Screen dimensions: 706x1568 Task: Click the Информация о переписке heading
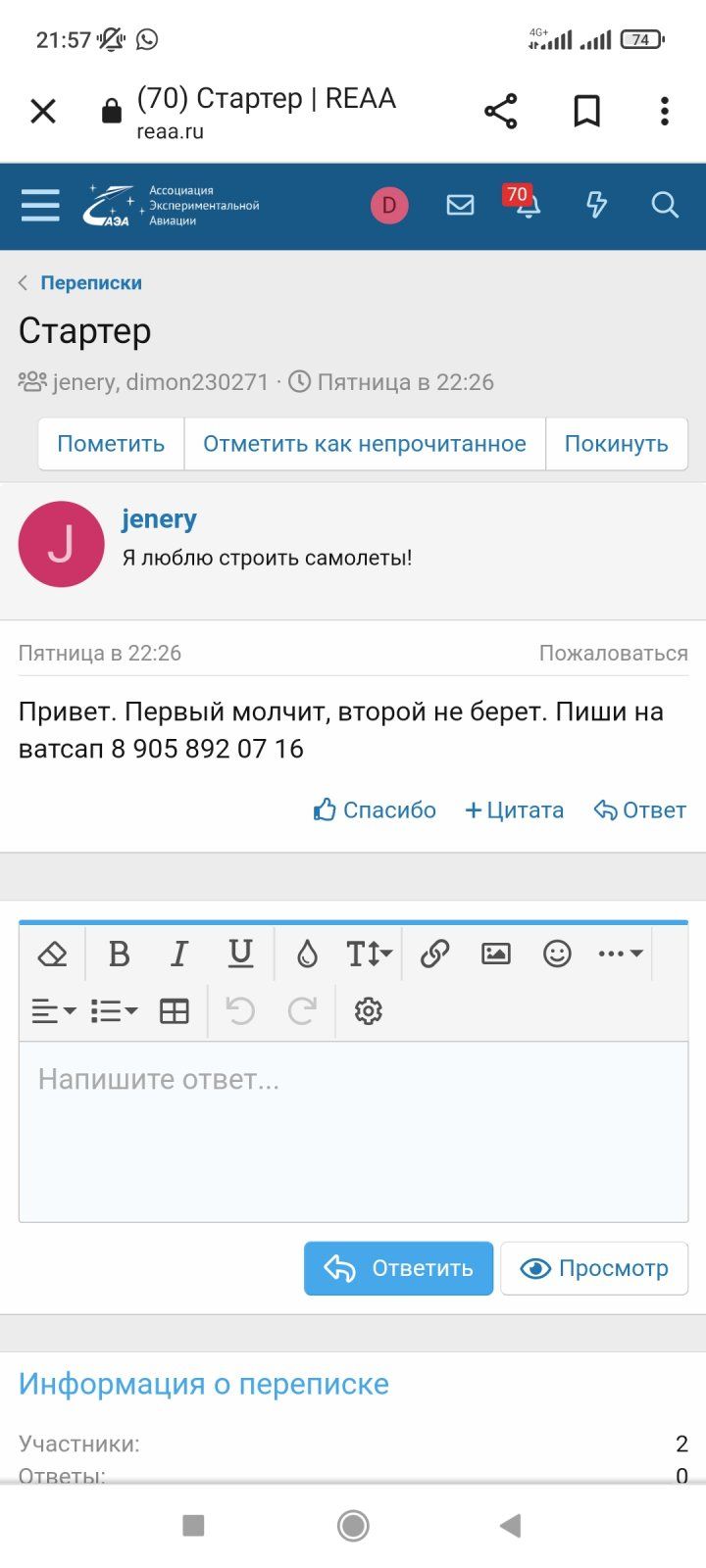(204, 1384)
